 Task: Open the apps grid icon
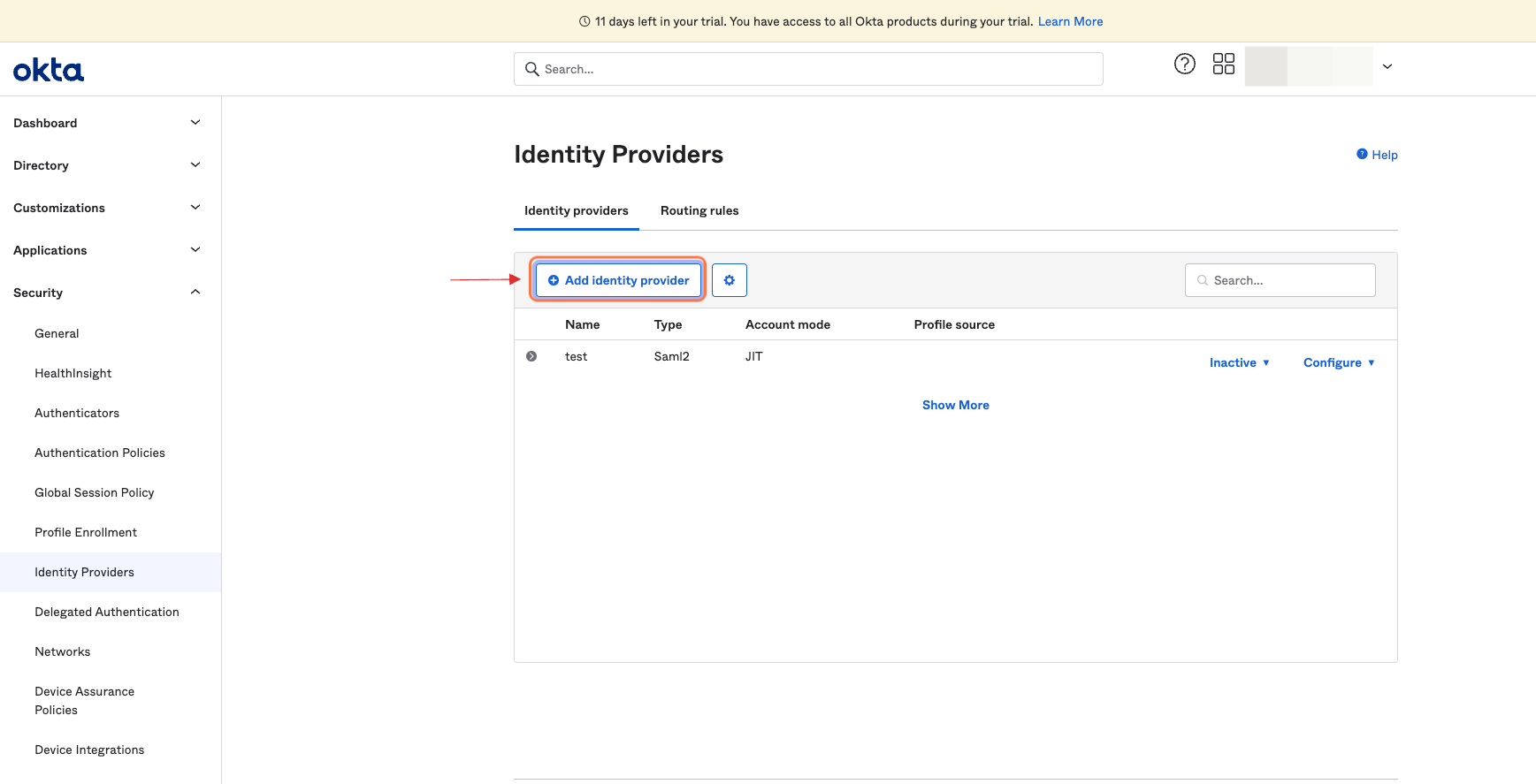1224,64
